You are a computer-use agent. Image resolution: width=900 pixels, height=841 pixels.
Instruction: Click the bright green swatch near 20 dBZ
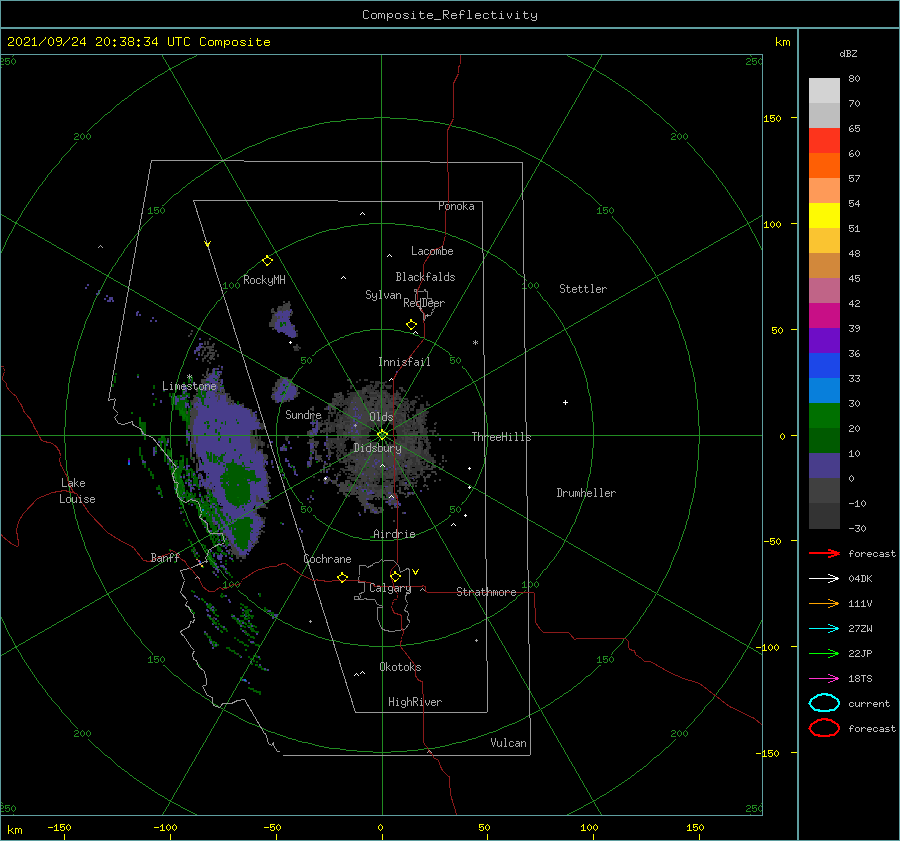tap(824, 416)
